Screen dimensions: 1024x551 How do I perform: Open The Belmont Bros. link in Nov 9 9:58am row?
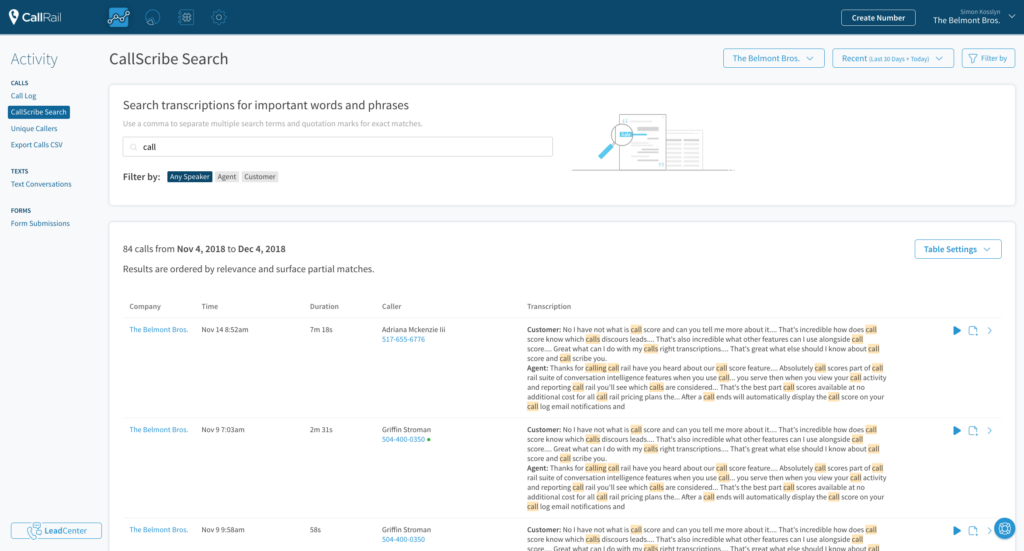[x=159, y=529]
